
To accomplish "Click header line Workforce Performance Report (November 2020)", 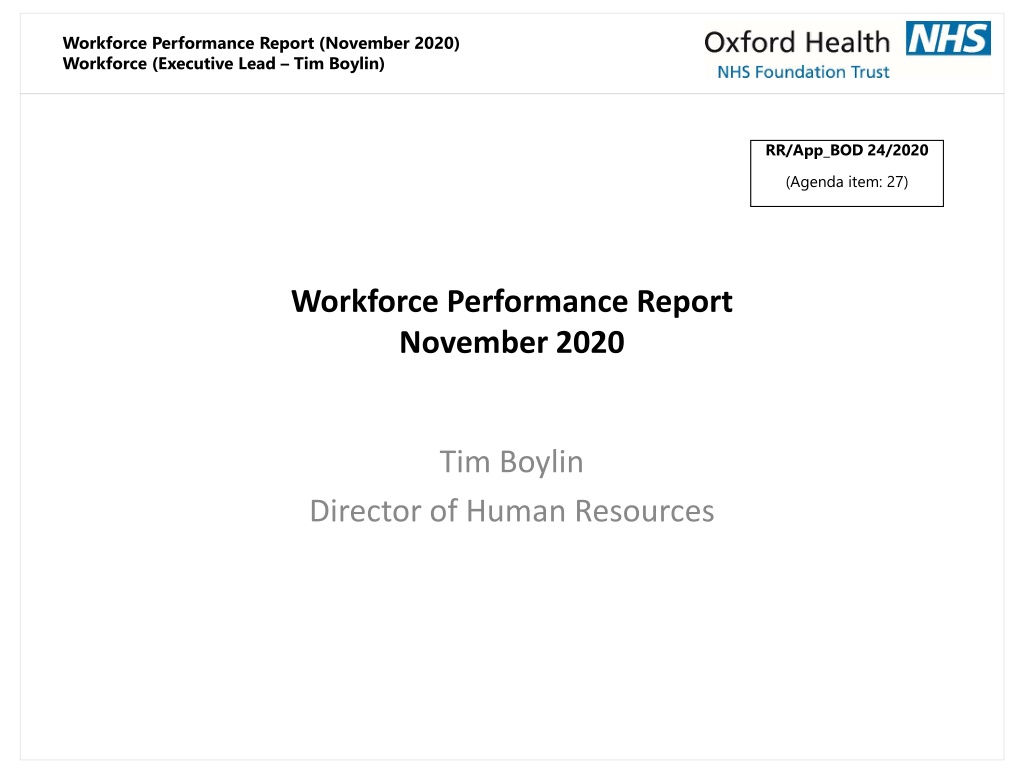I will pyautogui.click(x=261, y=43).
